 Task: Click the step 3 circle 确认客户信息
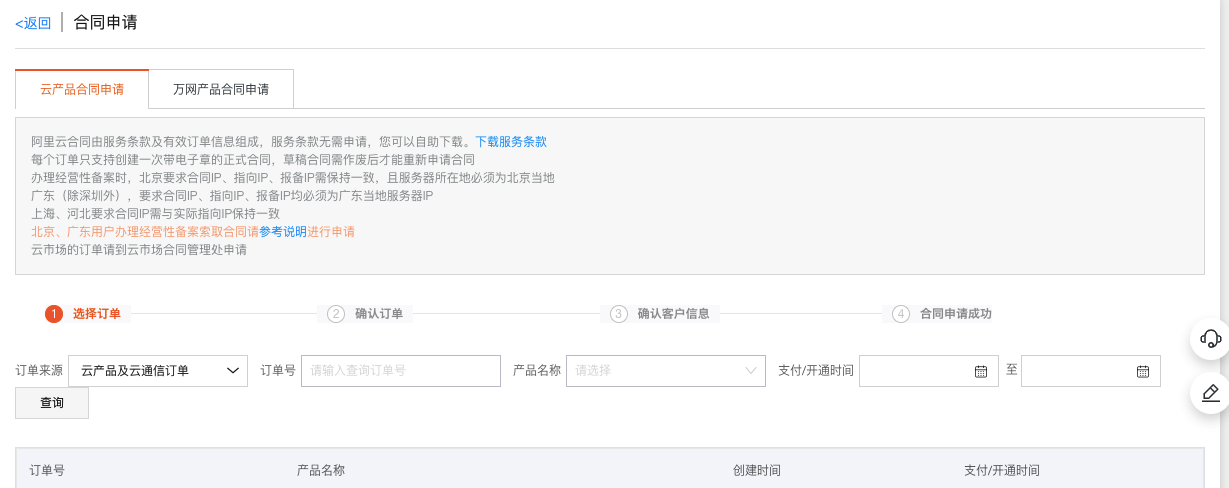pos(619,314)
